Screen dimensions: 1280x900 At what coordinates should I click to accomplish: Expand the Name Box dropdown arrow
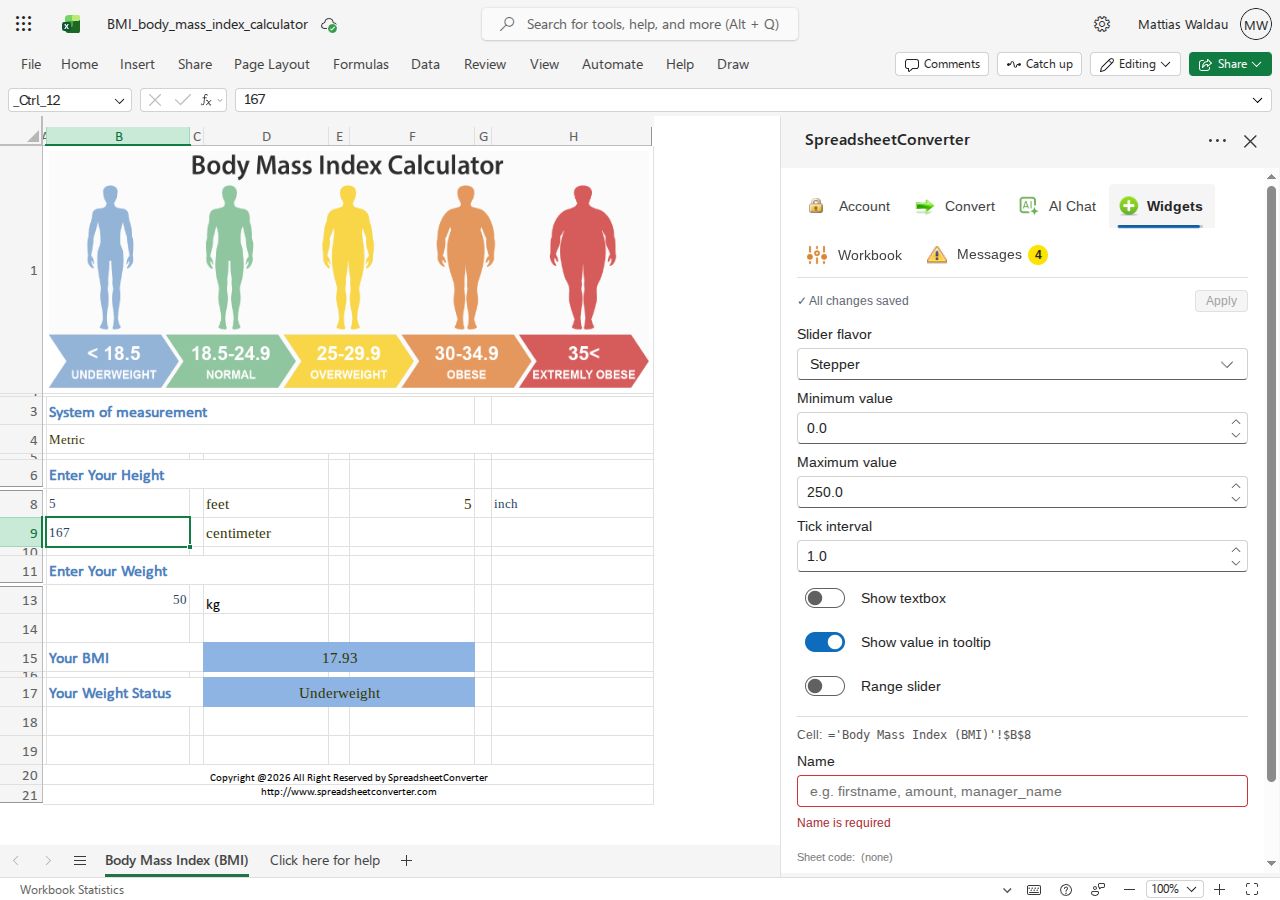[120, 100]
